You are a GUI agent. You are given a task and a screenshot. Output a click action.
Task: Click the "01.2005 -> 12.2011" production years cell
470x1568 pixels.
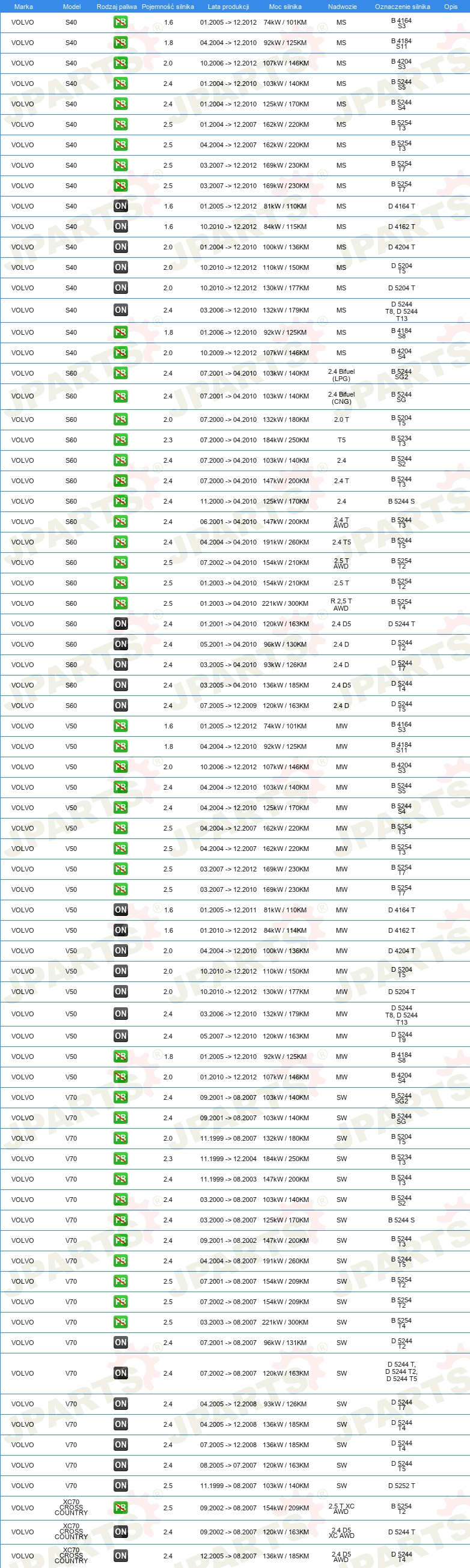(x=228, y=910)
